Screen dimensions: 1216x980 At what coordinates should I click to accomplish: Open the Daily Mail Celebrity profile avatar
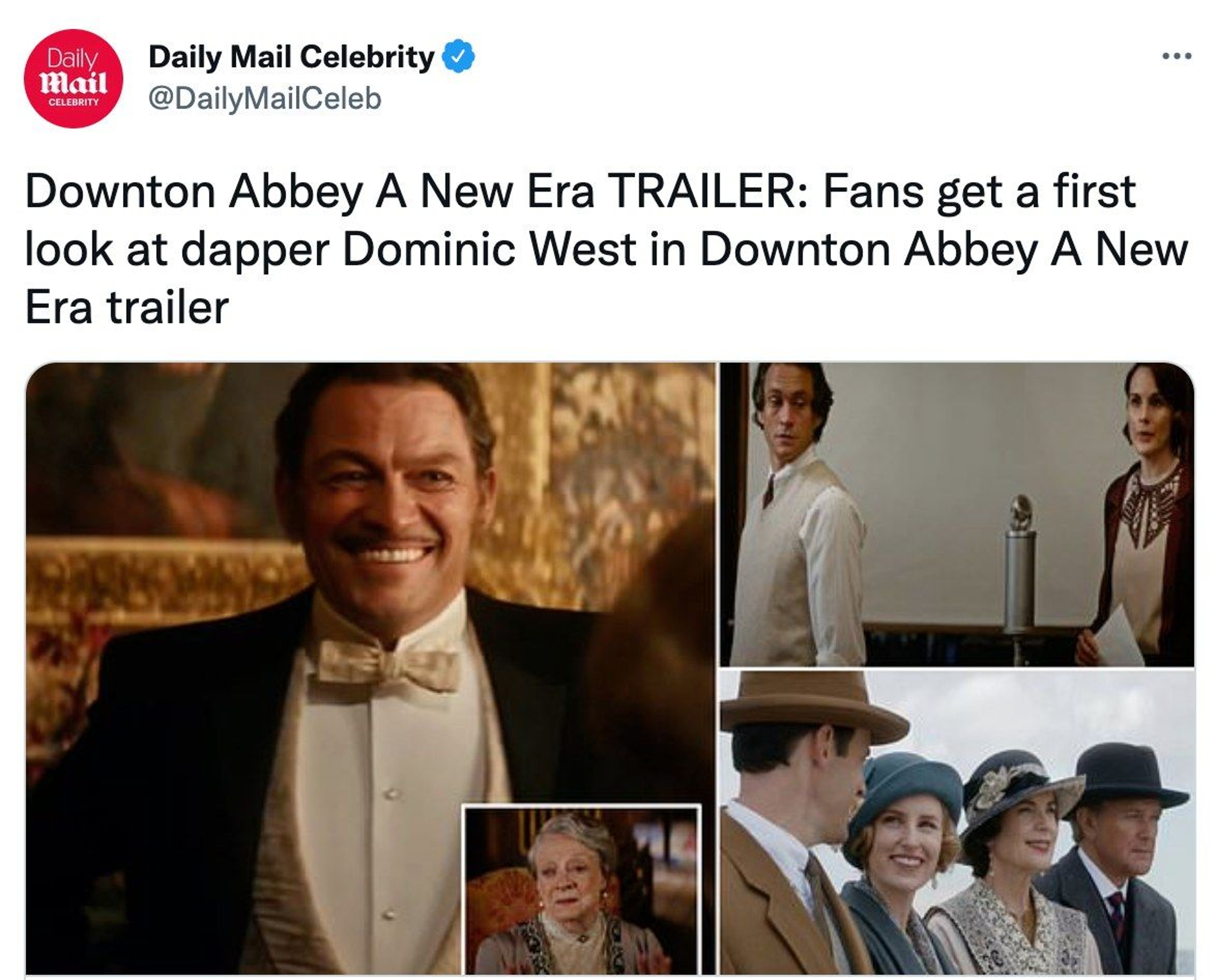[73, 79]
